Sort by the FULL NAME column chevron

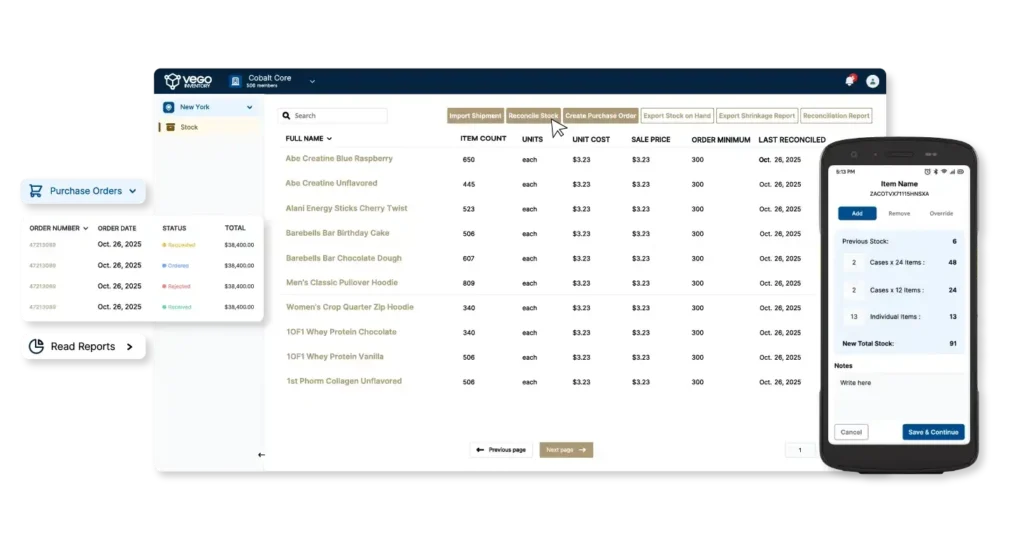329,139
